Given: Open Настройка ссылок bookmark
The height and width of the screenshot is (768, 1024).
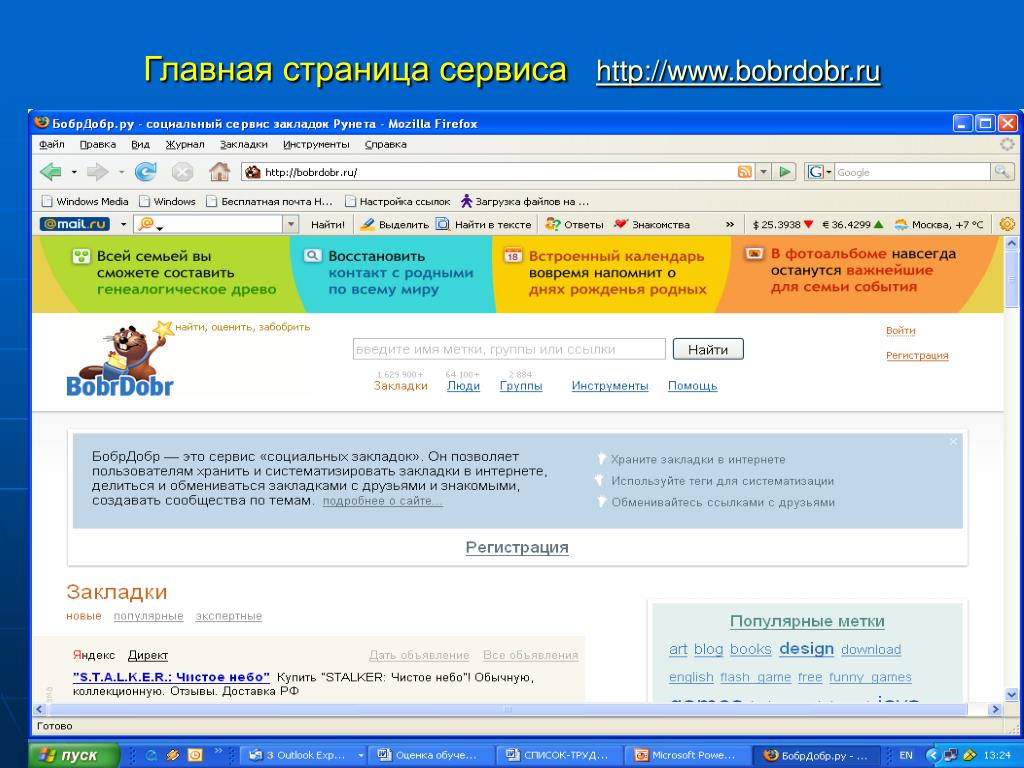Looking at the screenshot, I should click(x=398, y=201).
